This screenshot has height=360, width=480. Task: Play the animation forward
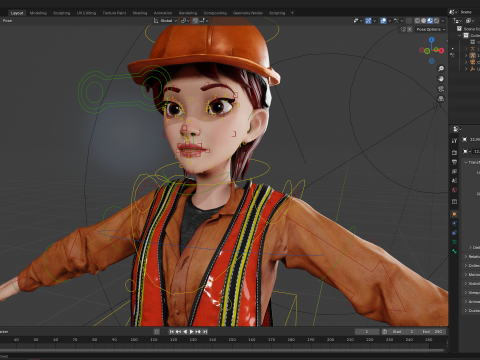click(x=191, y=332)
